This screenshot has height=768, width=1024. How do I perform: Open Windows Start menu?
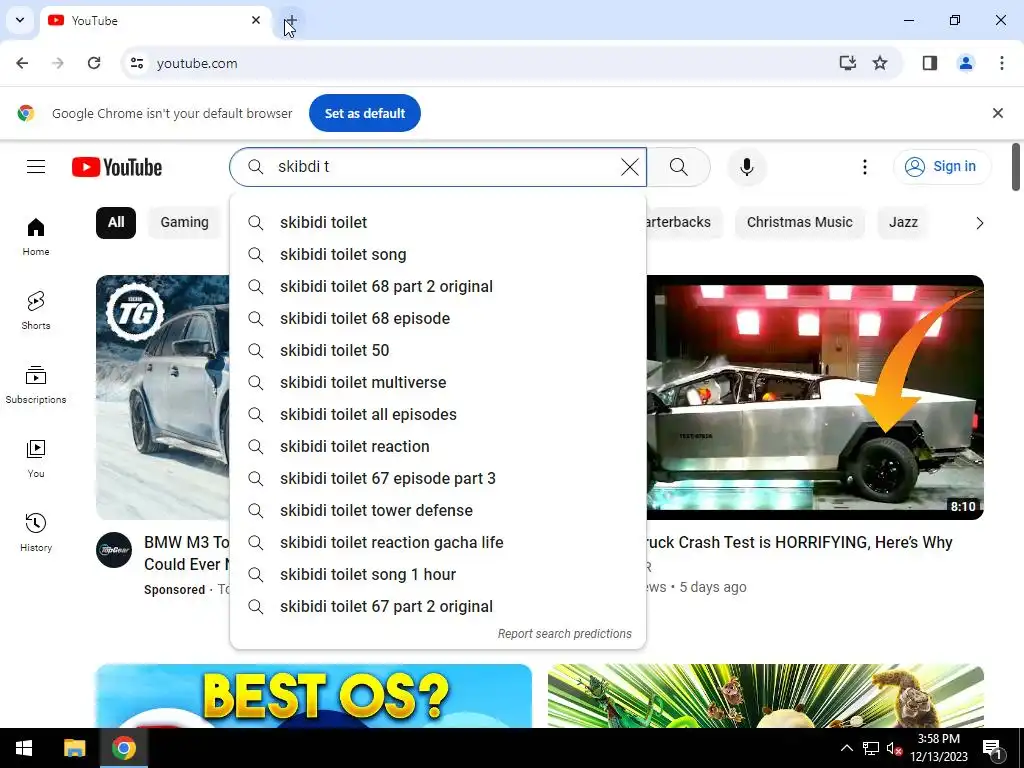(24, 748)
